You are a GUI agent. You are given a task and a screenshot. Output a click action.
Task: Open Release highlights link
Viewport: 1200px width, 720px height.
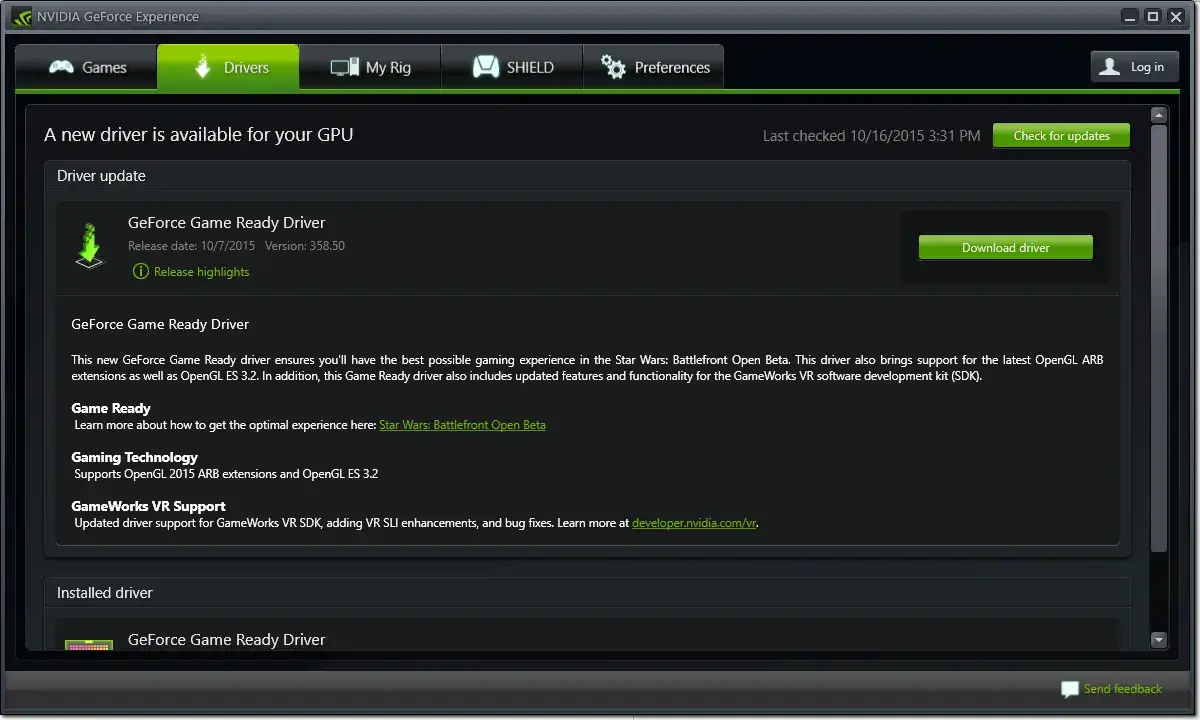tap(202, 272)
